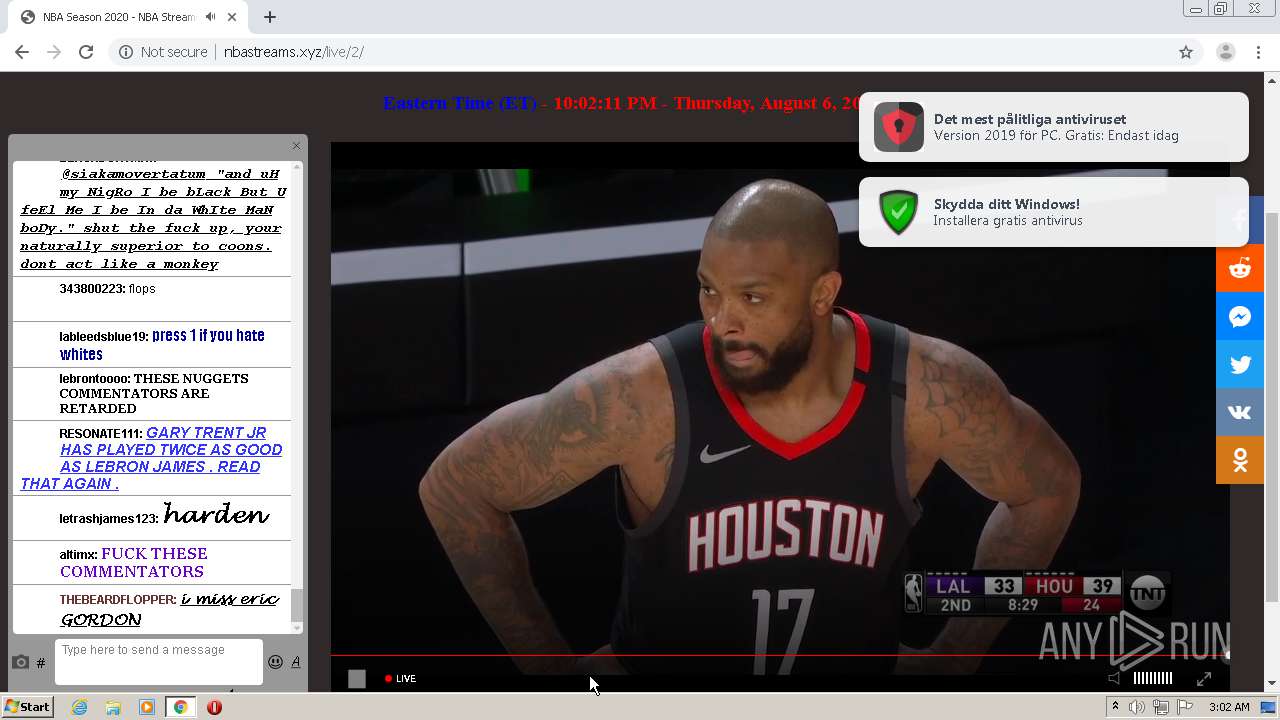Click the red lock shield icon
Viewport: 1280px width, 720px height.
[x=898, y=127]
